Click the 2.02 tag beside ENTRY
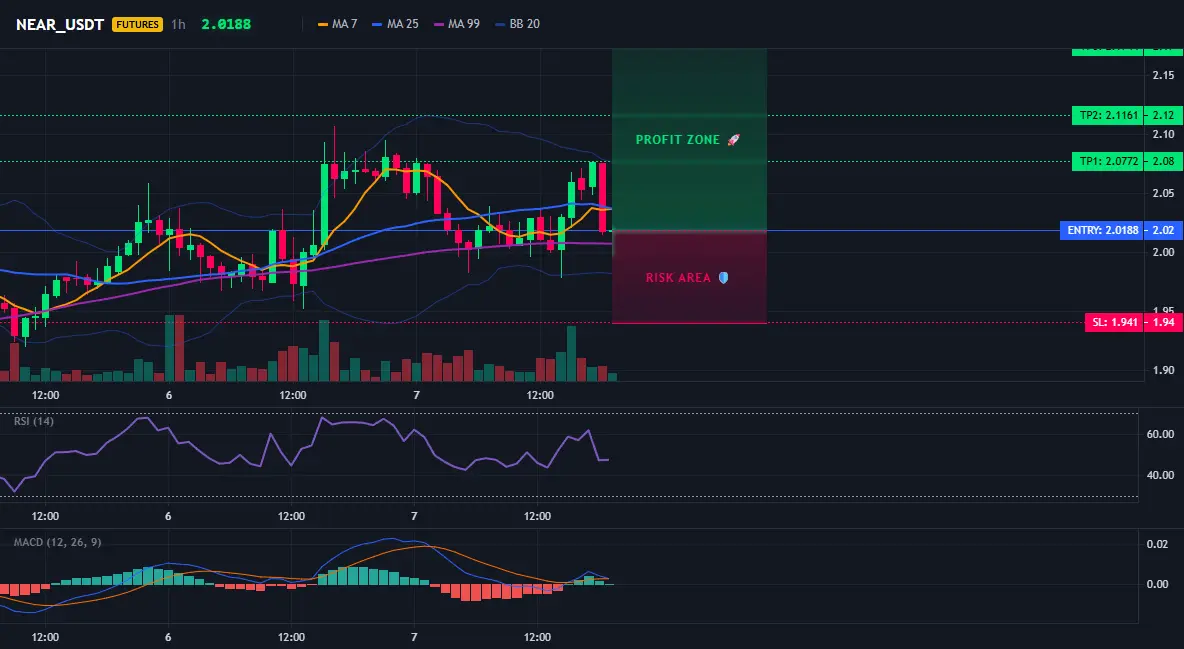 click(1164, 230)
